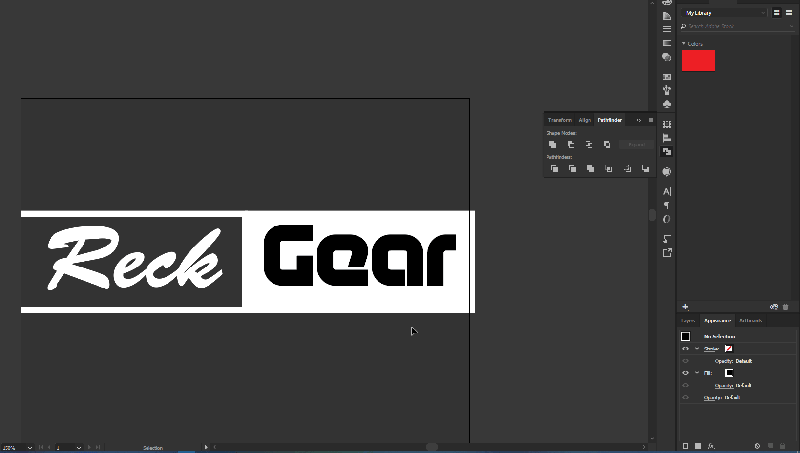The image size is (800, 453).
Task: Collapse the Fill row expander arrow
Action: 697,373
